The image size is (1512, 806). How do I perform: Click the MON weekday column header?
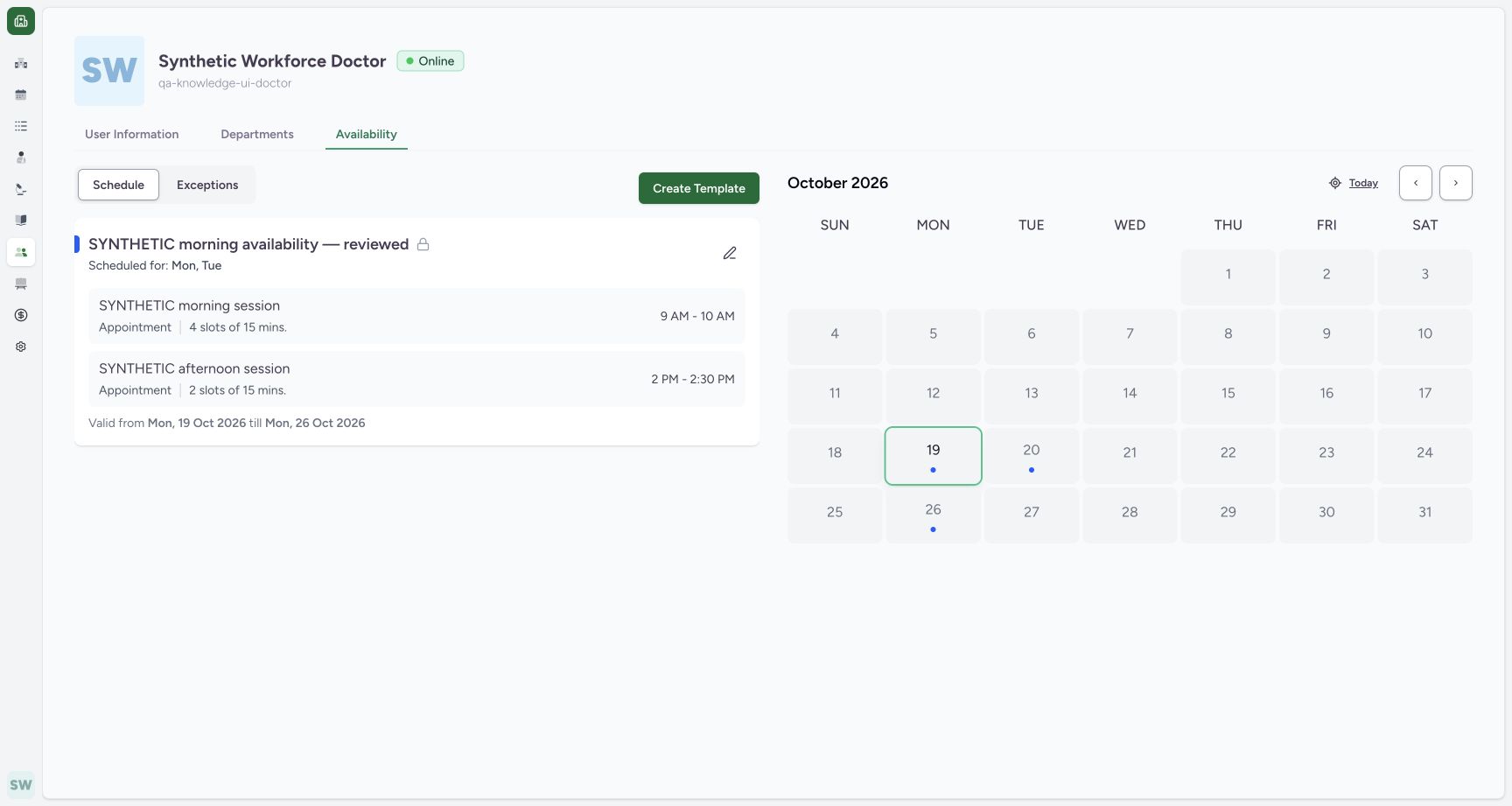[x=934, y=225]
